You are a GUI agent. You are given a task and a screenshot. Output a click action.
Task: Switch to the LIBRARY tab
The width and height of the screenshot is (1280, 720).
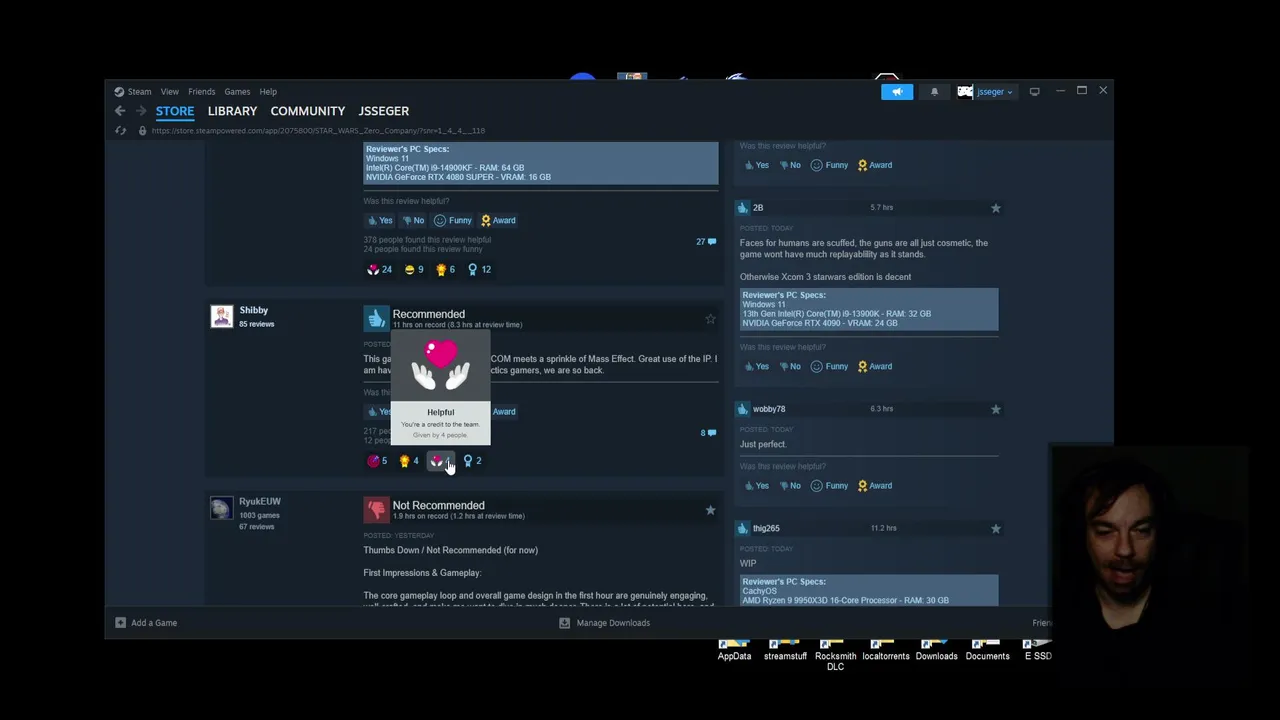point(232,111)
